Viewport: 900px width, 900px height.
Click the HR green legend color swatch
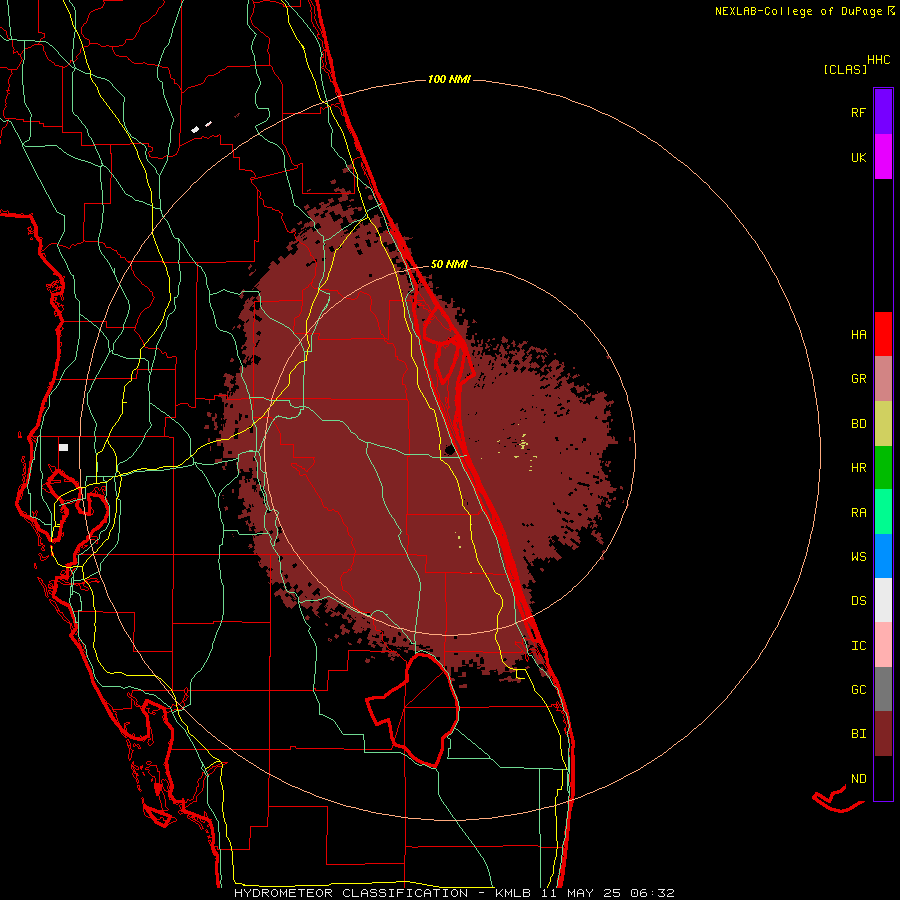click(x=883, y=467)
